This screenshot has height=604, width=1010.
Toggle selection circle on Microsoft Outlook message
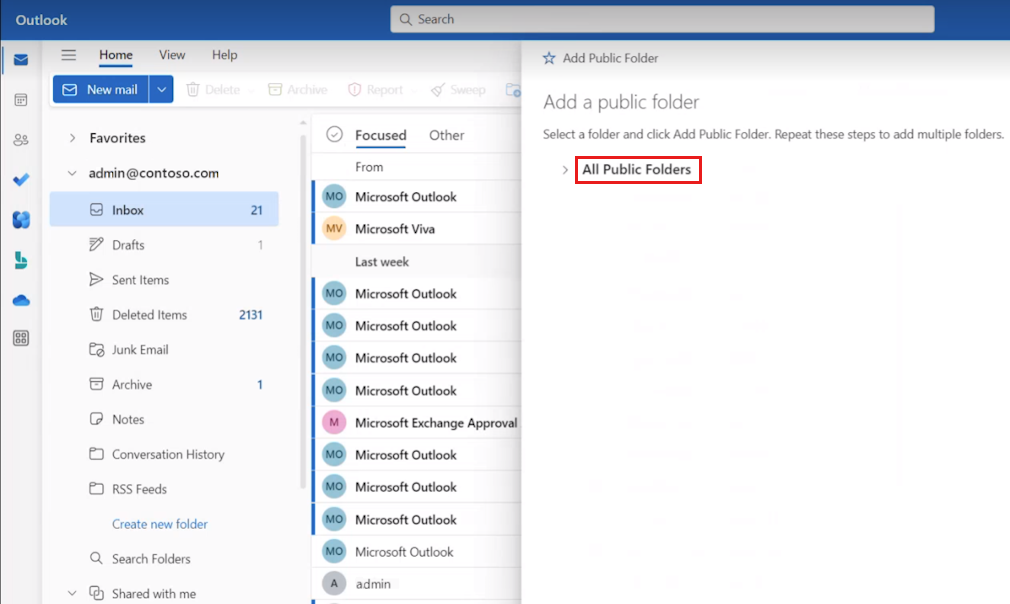tap(334, 196)
